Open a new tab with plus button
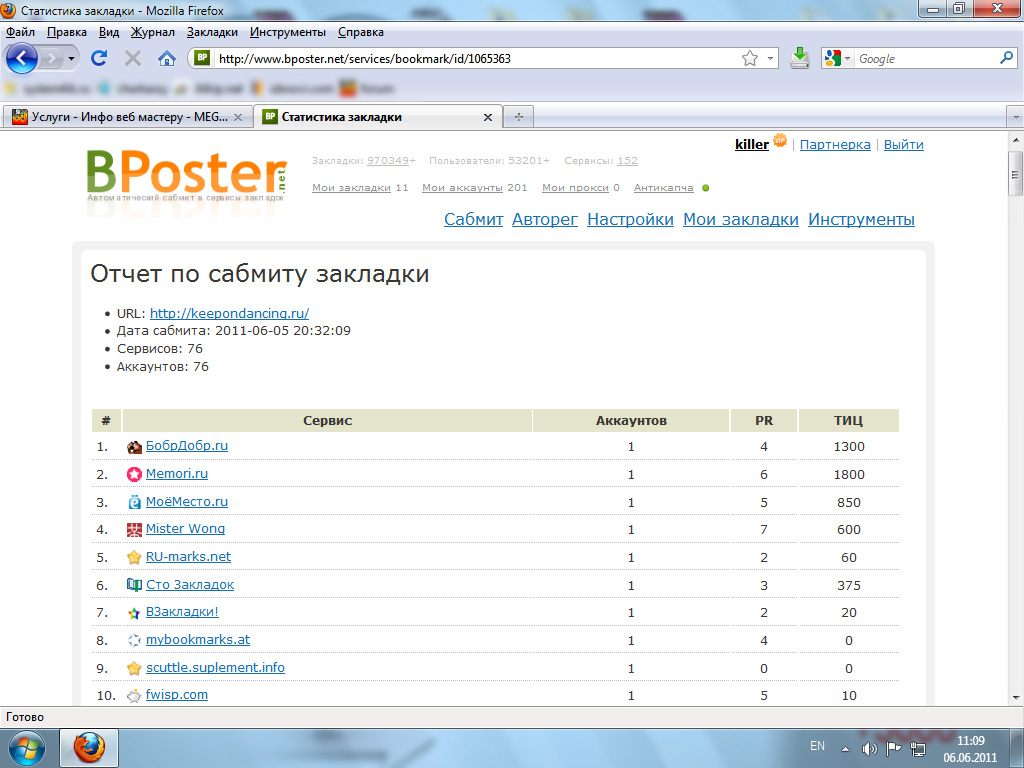 click(519, 117)
